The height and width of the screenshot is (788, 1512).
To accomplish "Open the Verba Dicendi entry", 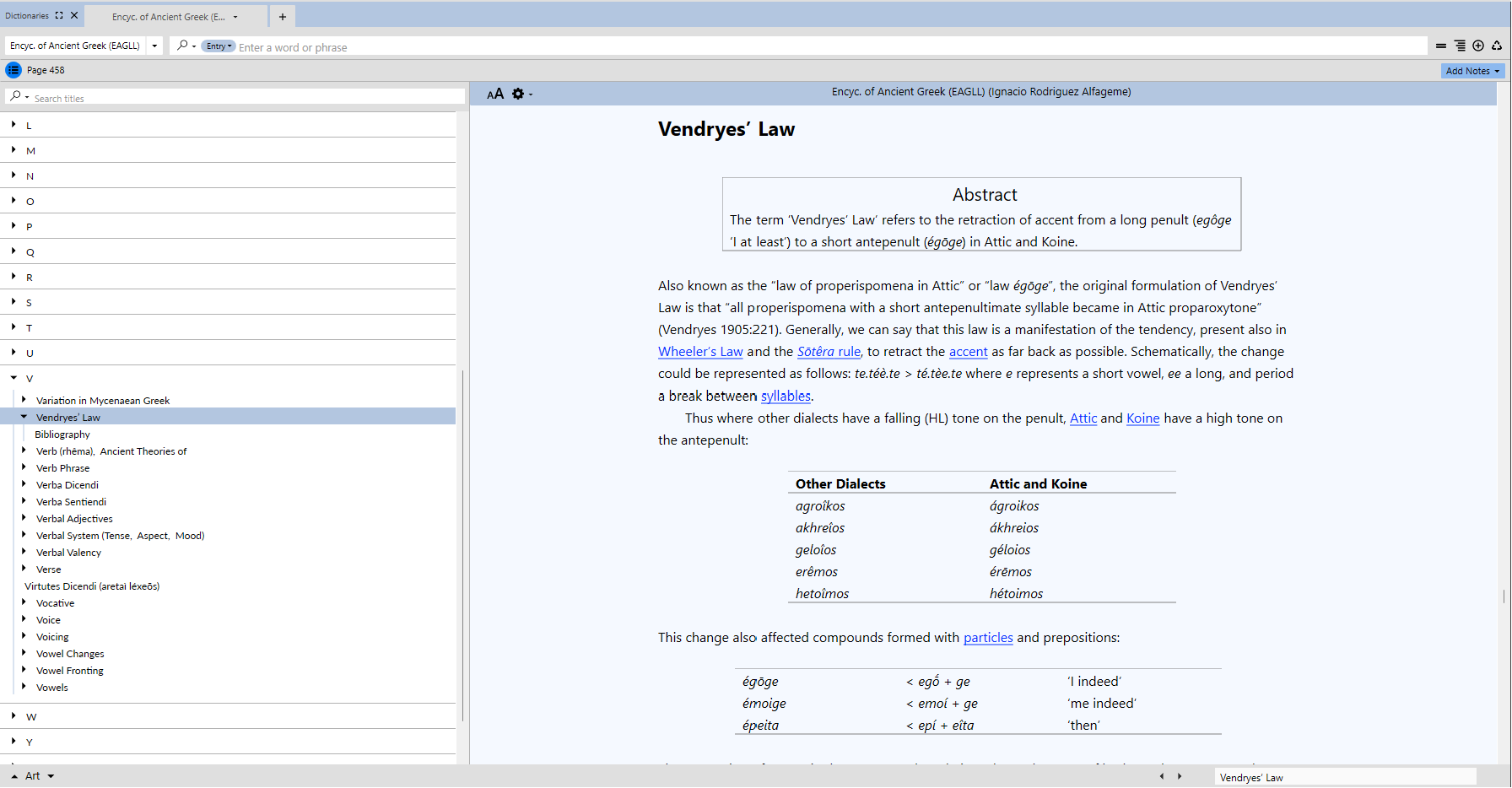I will tap(67, 485).
